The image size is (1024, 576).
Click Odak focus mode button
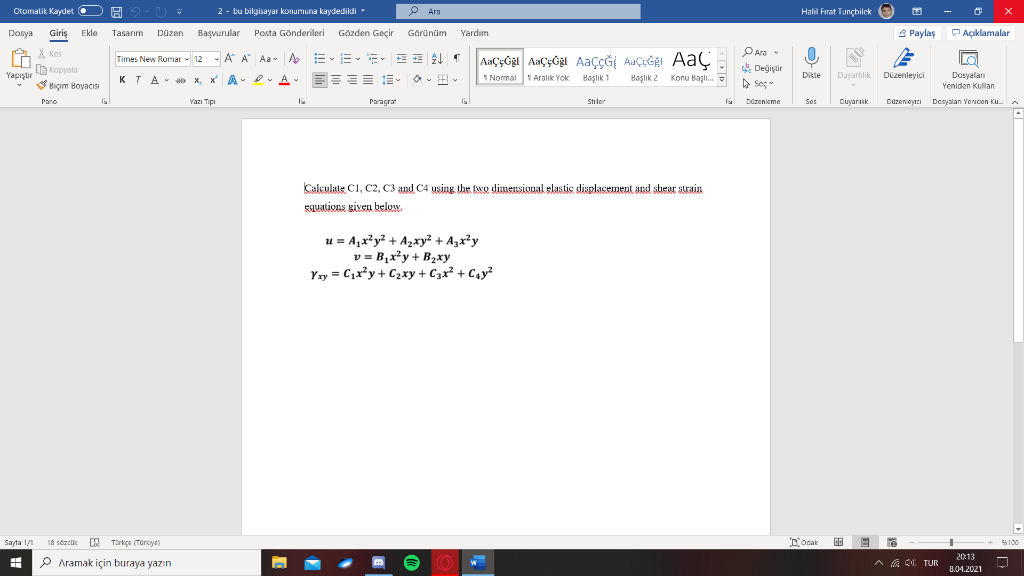coord(804,542)
